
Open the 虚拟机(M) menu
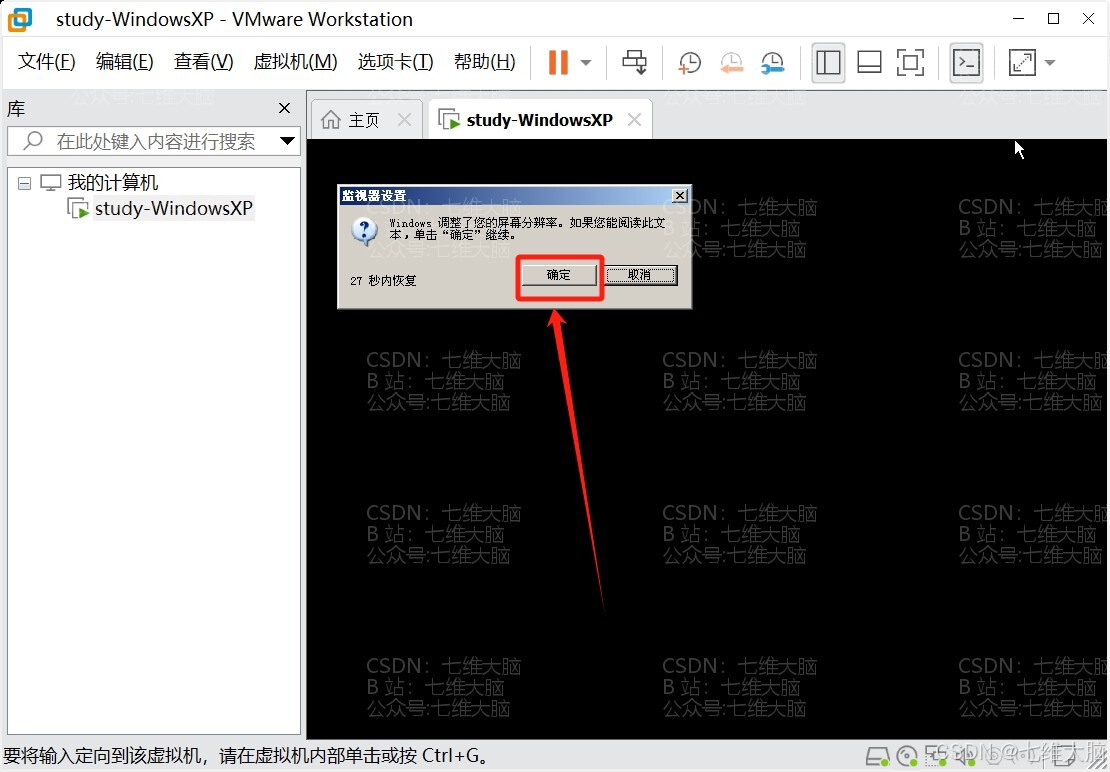pyautogui.click(x=295, y=62)
